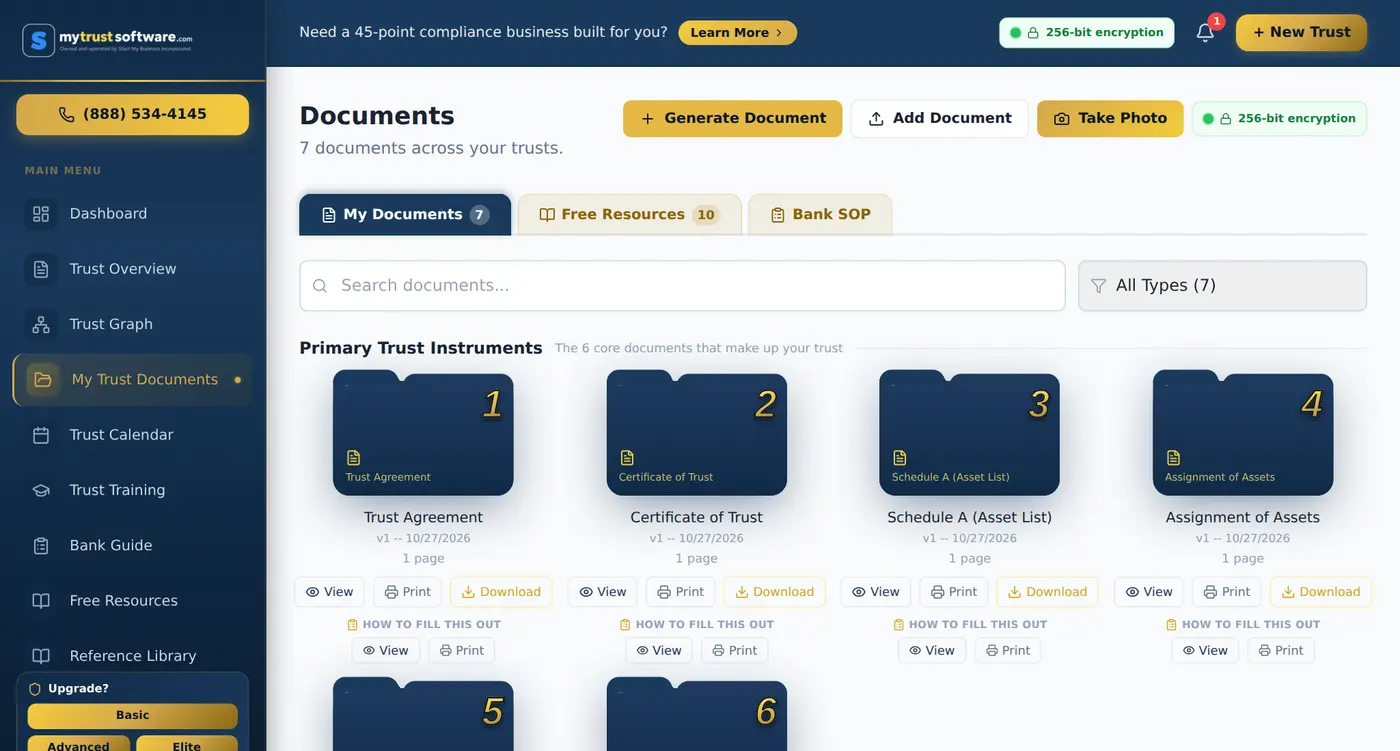Open the Certificate of Trust folder 2
Screen dimensions: 1400x751
click(696, 433)
